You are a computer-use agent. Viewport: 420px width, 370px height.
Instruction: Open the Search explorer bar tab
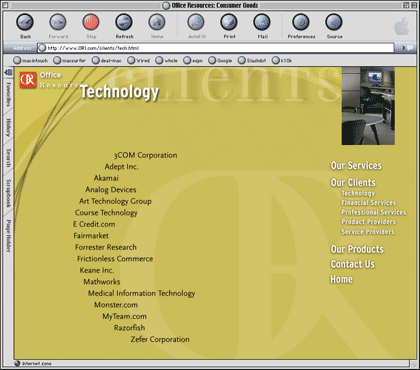tap(9, 158)
